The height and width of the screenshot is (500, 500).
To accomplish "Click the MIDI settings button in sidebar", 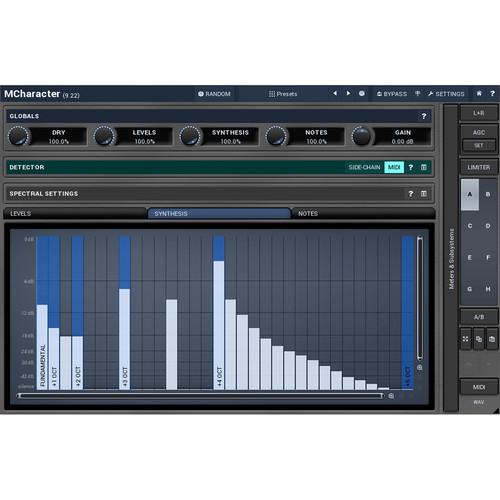I will 479,387.
